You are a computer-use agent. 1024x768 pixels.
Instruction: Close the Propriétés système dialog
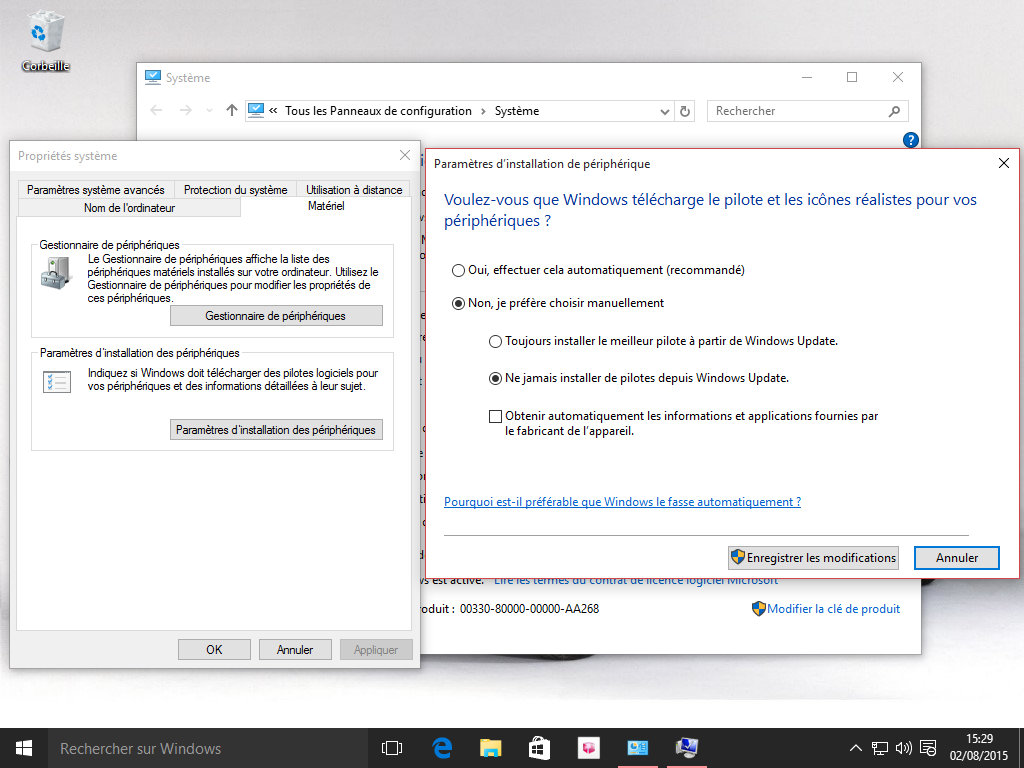[x=405, y=155]
